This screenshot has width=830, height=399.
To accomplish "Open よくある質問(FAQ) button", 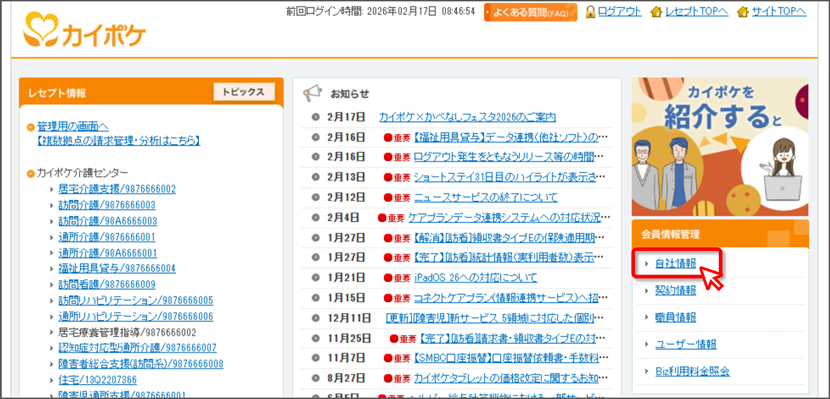I will point(530,12).
